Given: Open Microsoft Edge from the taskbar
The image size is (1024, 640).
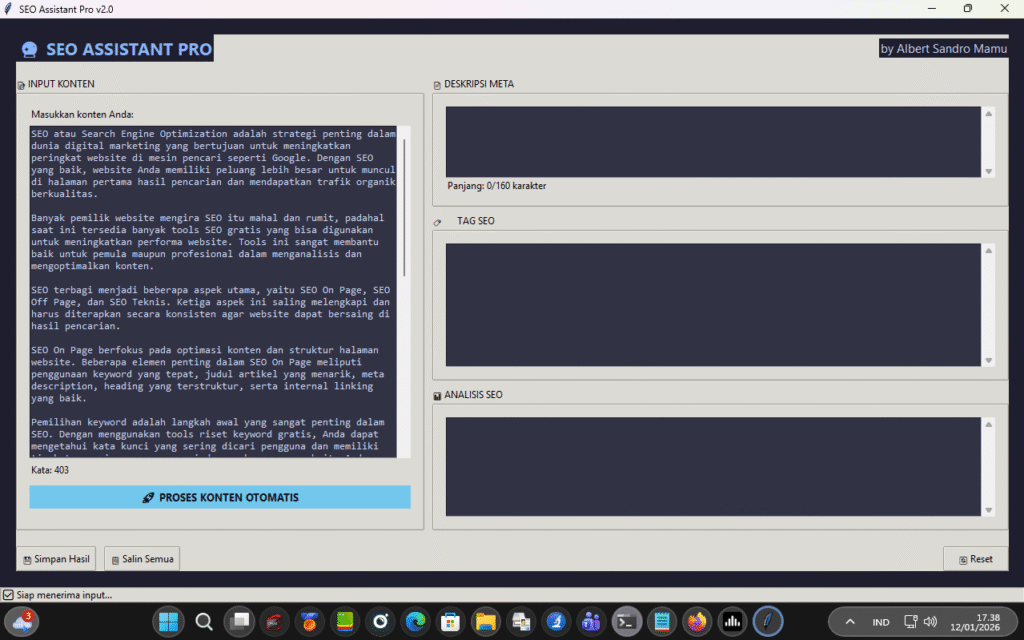Looking at the screenshot, I should (x=415, y=621).
